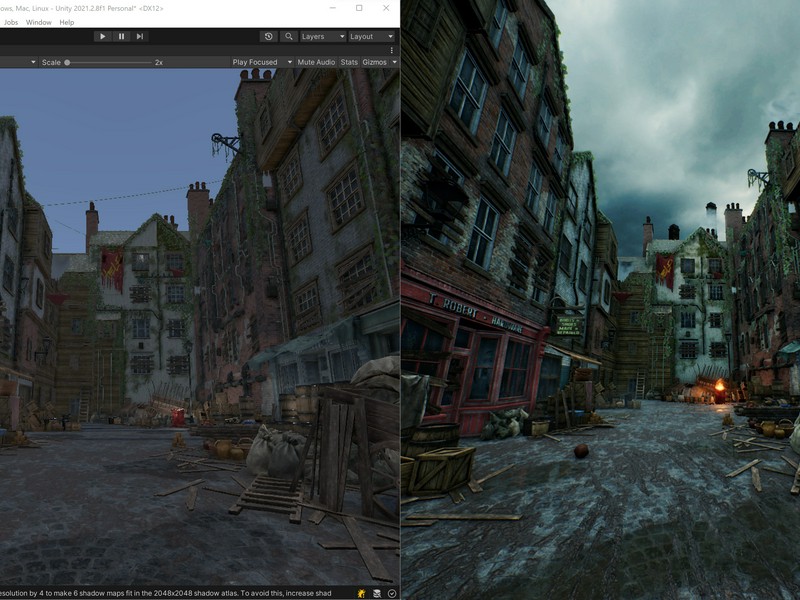Viewport: 800px width, 600px height.
Task: Click the Pause button in Unity toolbar
Action: coord(121,36)
